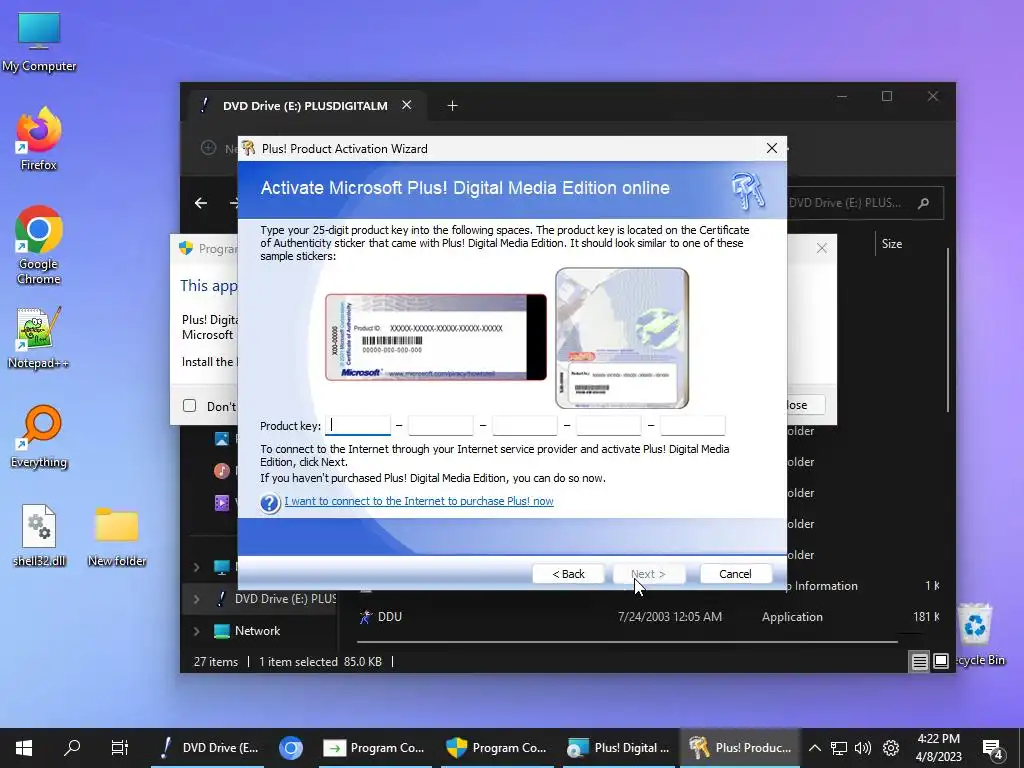This screenshot has width=1024, height=768.
Task: Switch to shield Program Co... taskbar item
Action: (x=496, y=748)
